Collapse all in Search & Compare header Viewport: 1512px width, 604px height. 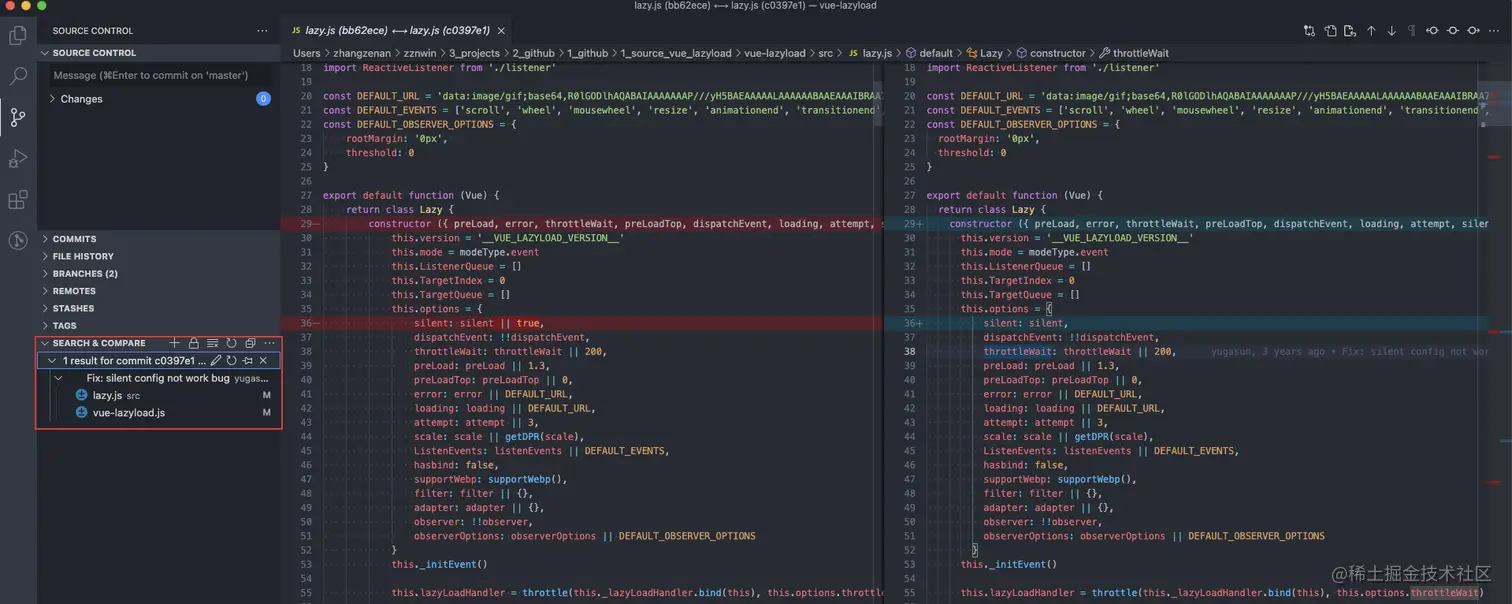(x=250, y=343)
